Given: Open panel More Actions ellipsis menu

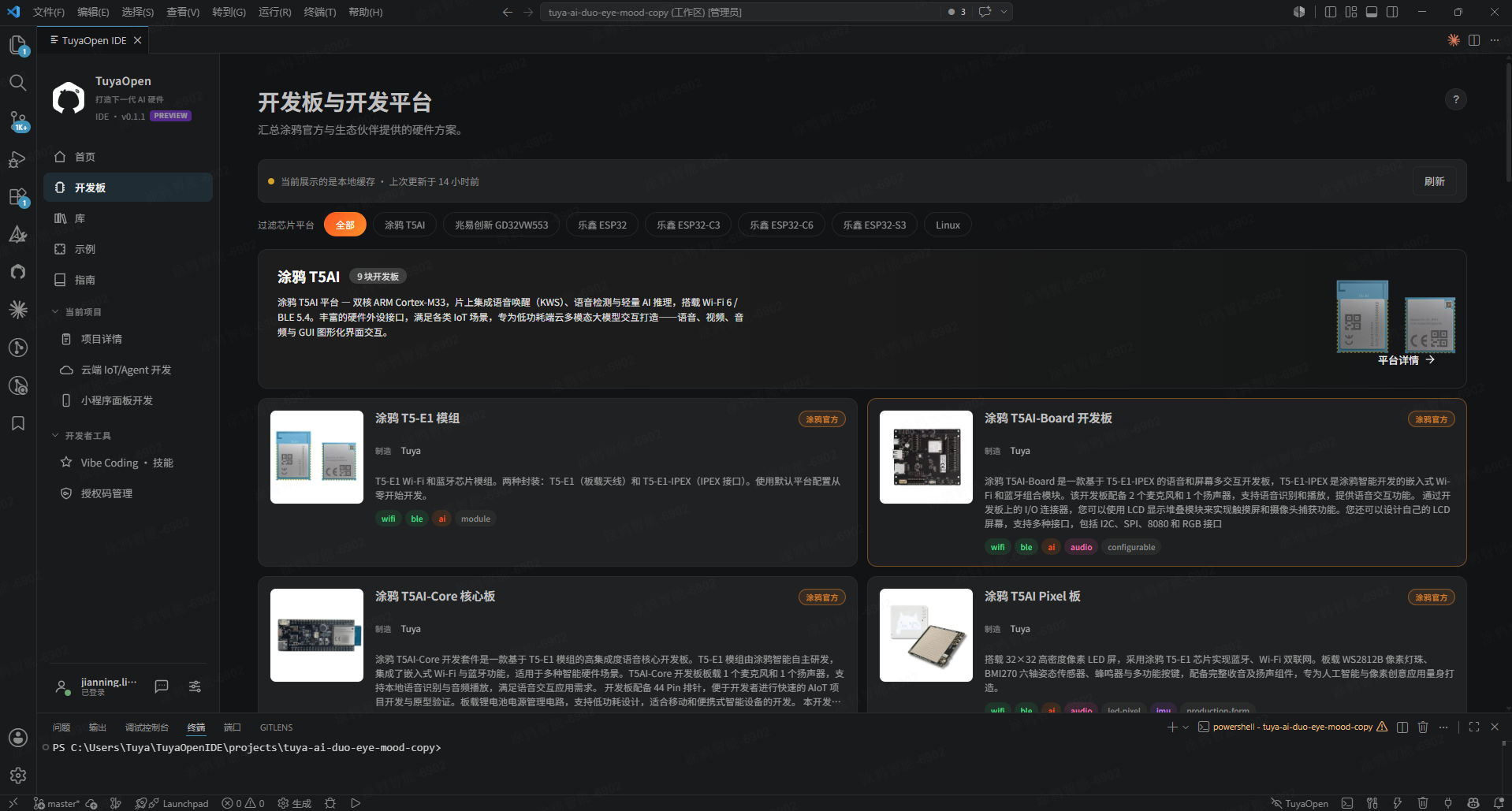Looking at the screenshot, I should click(x=1443, y=727).
